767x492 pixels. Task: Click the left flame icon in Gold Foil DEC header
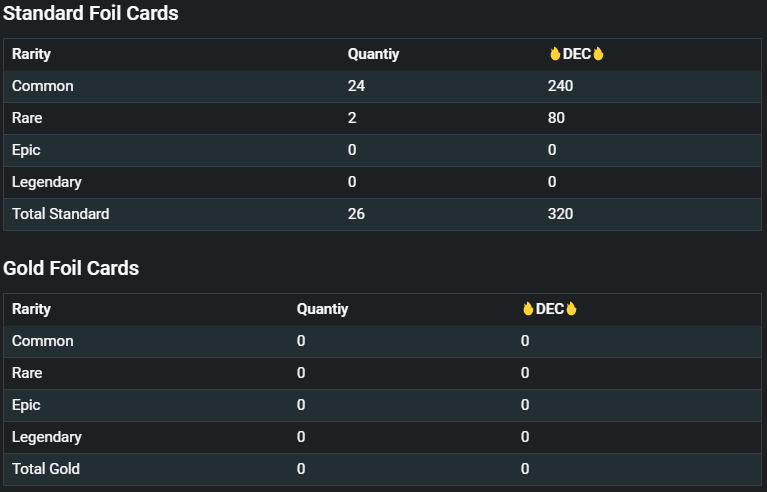(528, 309)
